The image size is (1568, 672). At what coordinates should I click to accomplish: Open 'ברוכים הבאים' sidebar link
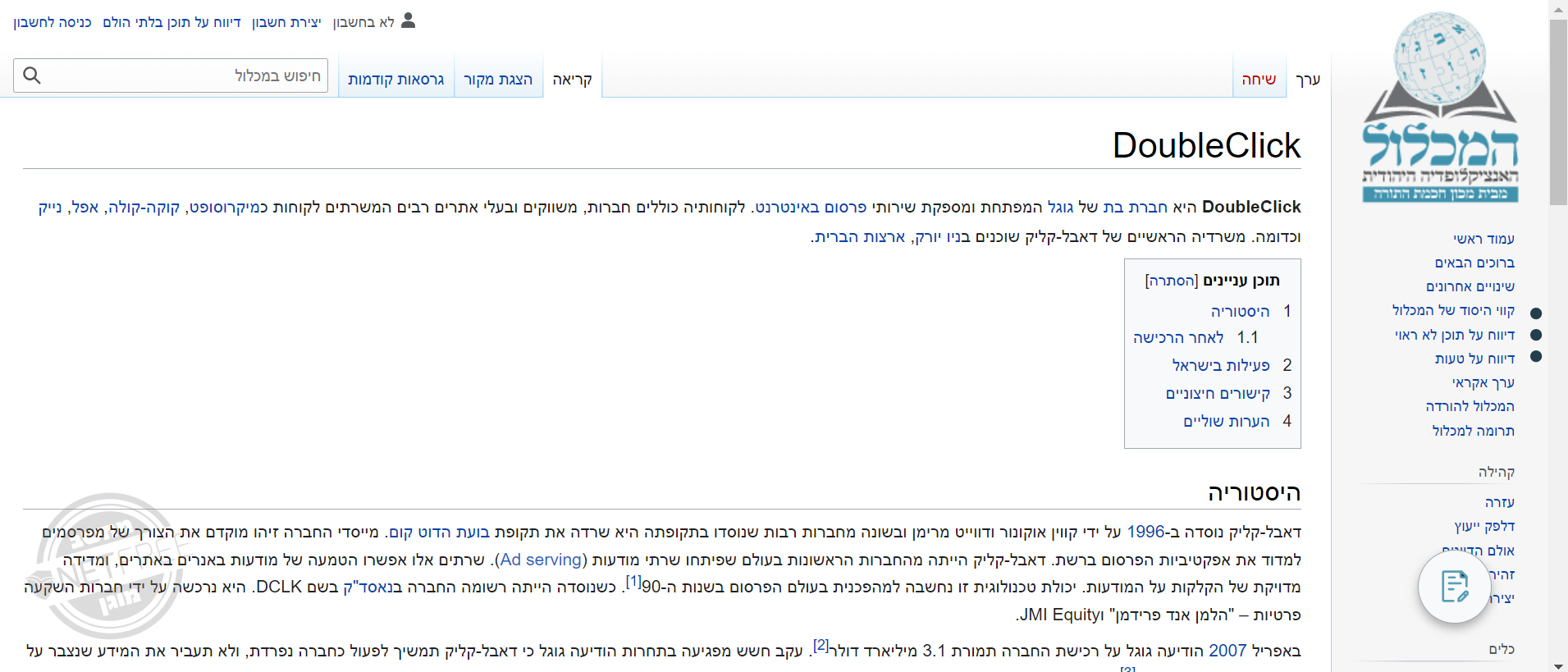tap(1474, 263)
